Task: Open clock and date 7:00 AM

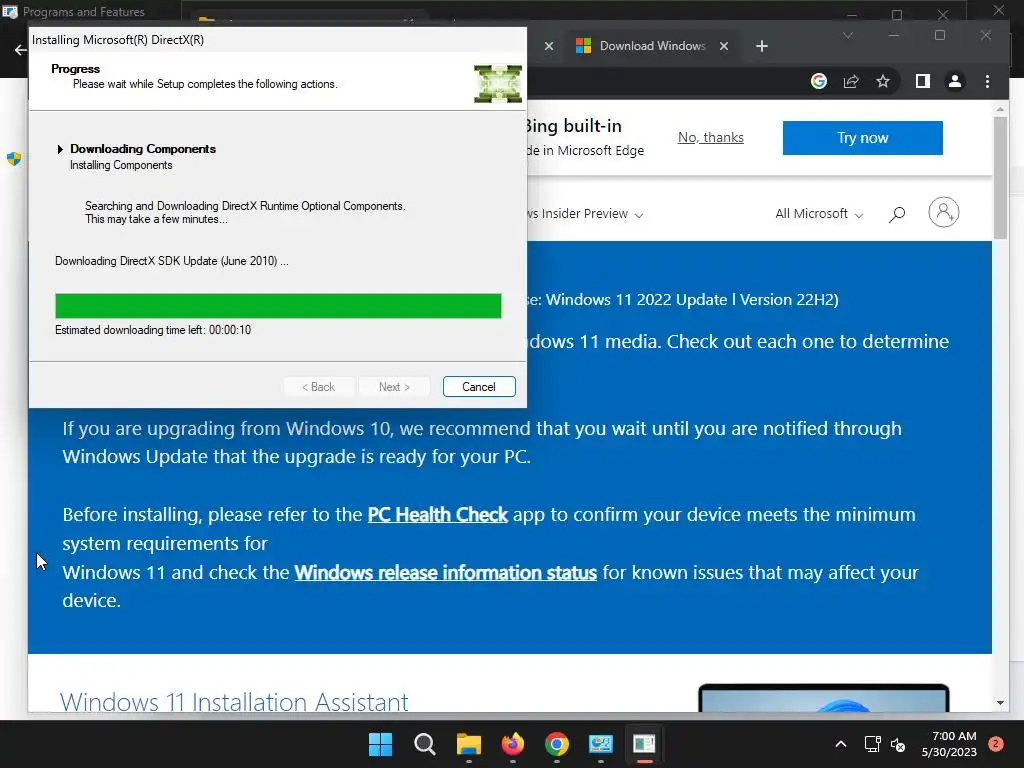Action: 950,744
